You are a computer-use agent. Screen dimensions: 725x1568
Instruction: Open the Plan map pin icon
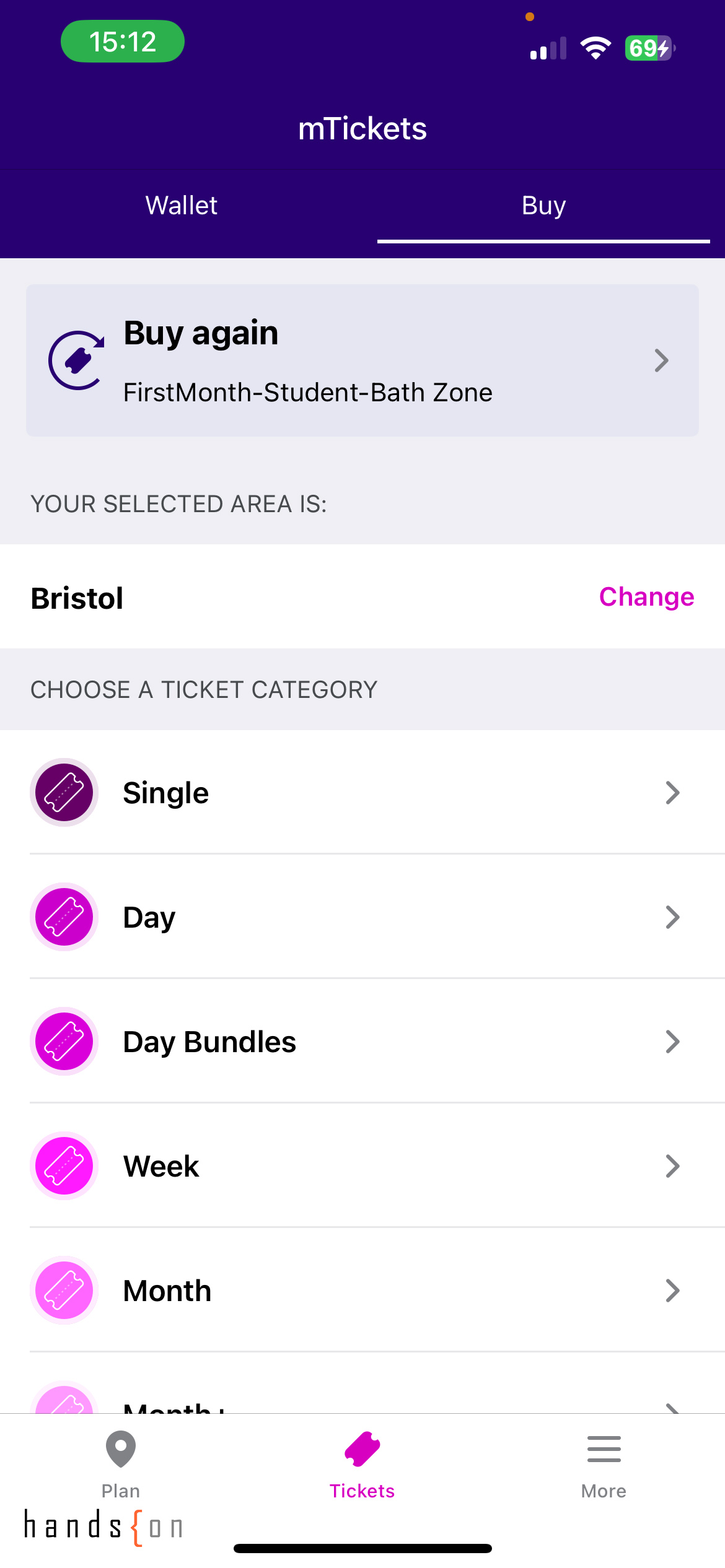click(x=121, y=1449)
